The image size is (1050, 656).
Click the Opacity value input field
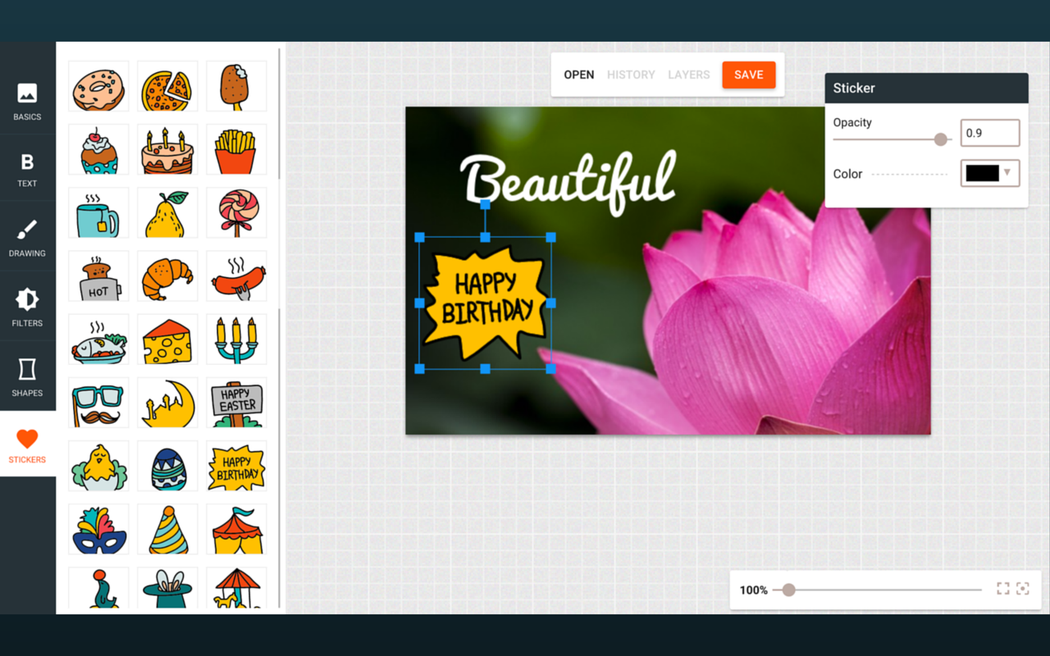[x=989, y=133]
